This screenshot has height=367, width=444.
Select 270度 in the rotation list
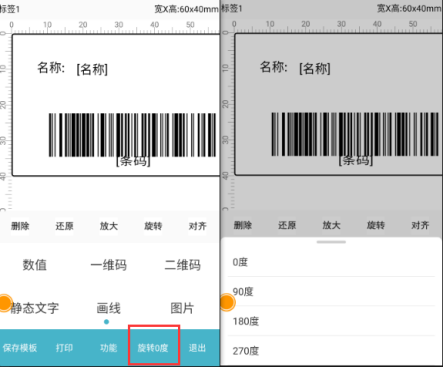coord(331,351)
